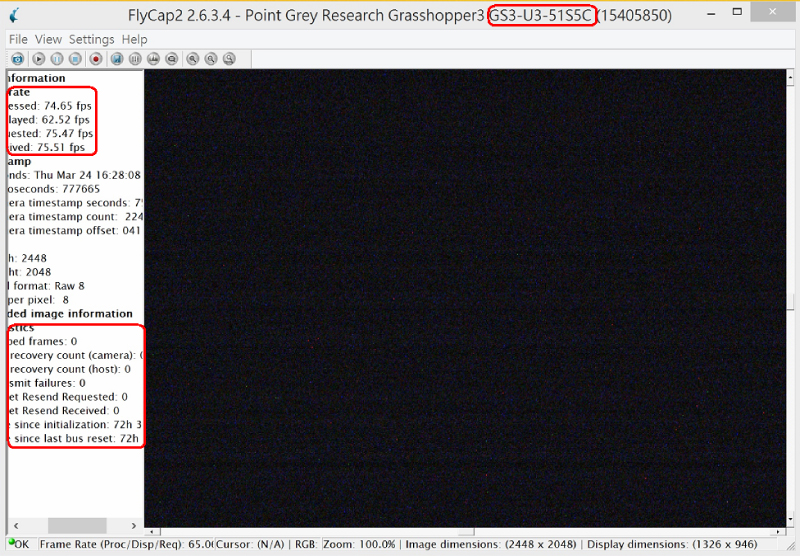
Task: Click the information panel horizontal scrollbar thumb
Action: pyautogui.click(x=77, y=525)
